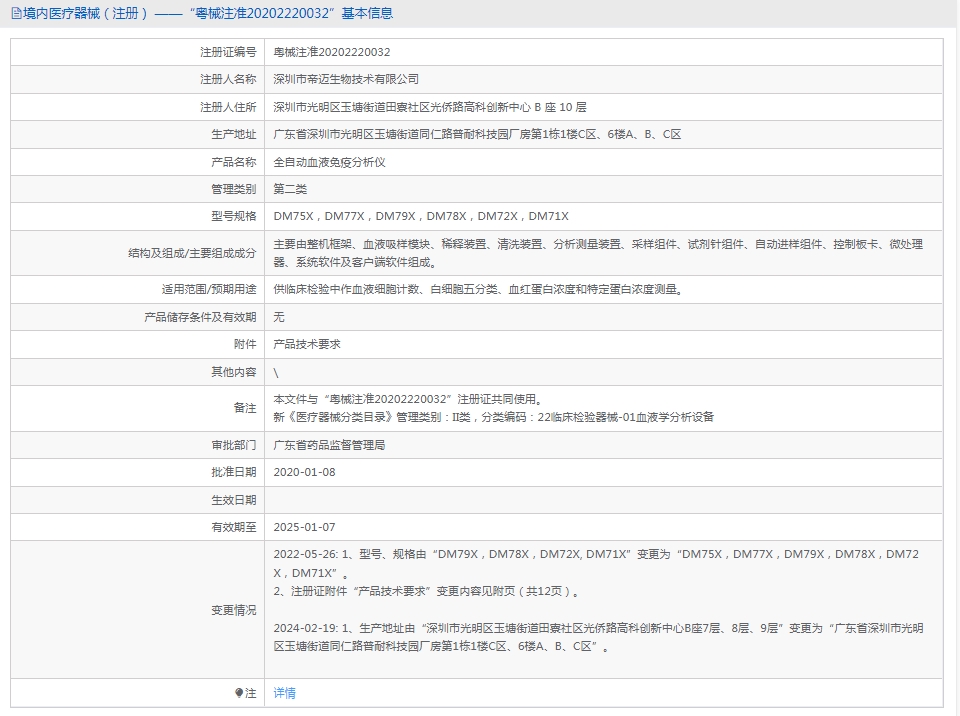Click the 备注 label
The image size is (960, 716).
245,408
